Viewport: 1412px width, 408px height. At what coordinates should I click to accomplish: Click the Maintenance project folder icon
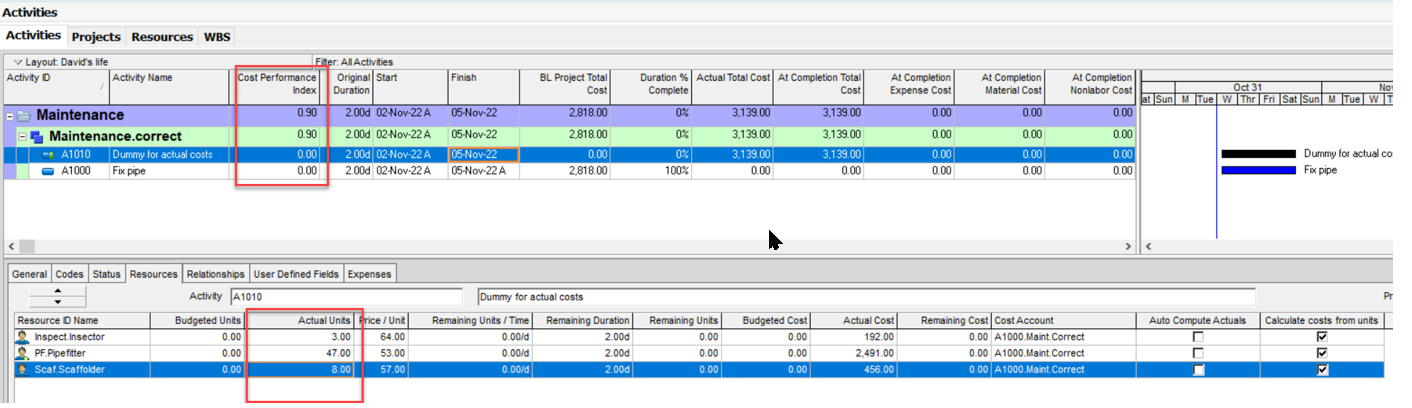(24, 116)
